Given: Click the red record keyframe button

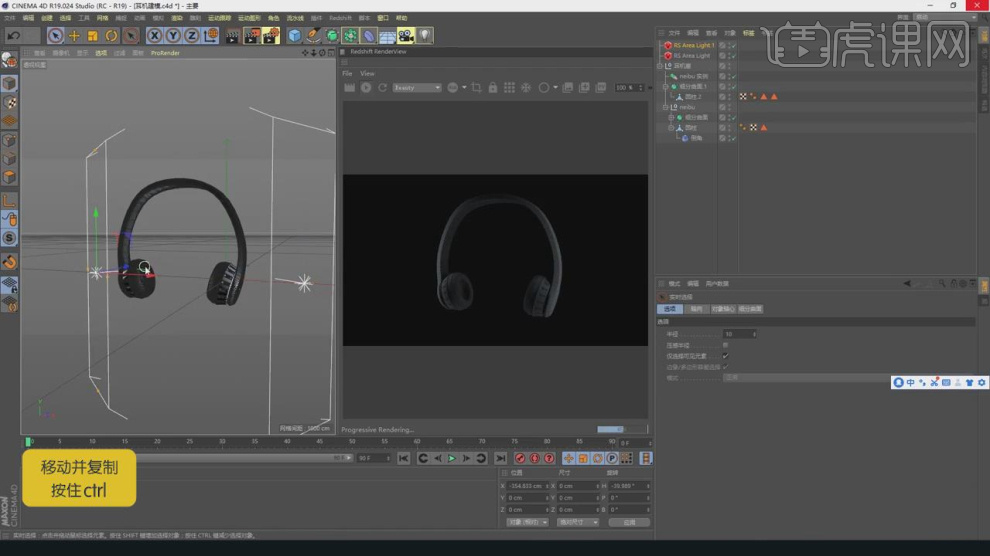Looking at the screenshot, I should [519, 458].
